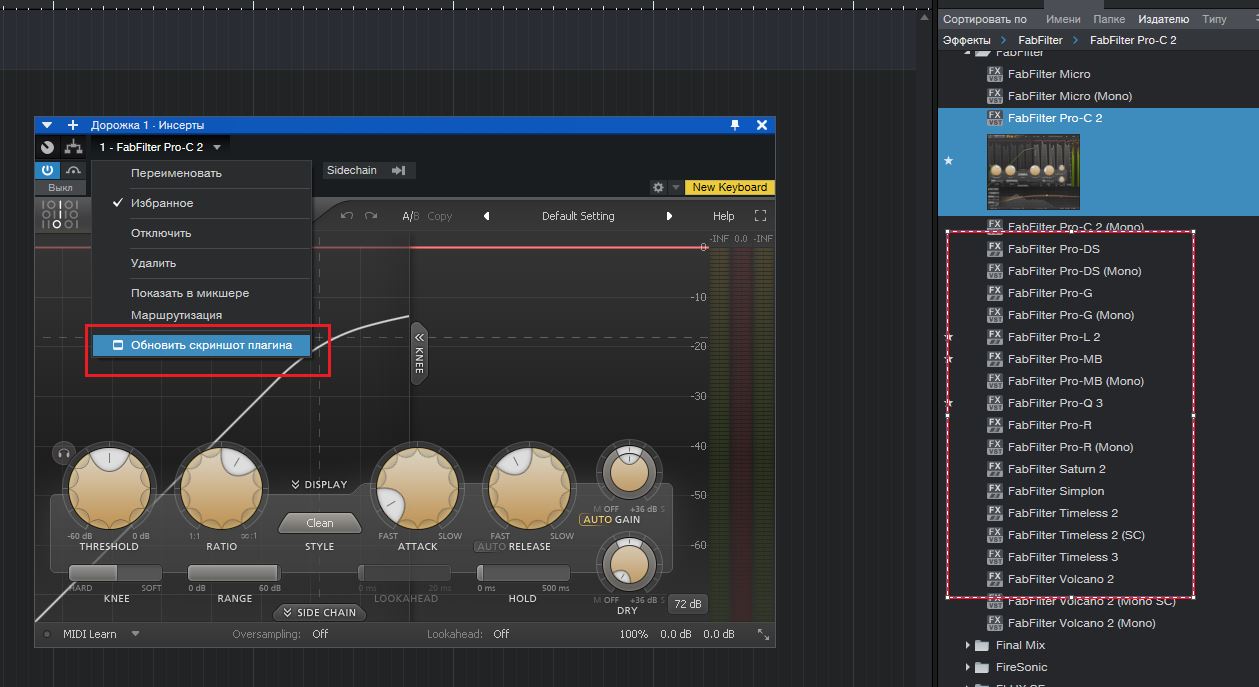Open the inserts window menu triangle
This screenshot has width=1259, height=687.
click(x=46, y=125)
